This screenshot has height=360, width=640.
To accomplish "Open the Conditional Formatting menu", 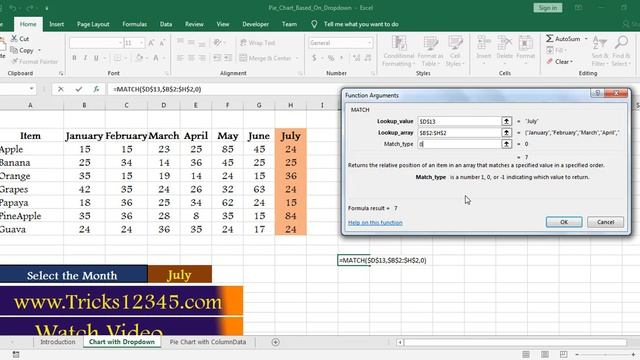I will click(x=399, y=51).
